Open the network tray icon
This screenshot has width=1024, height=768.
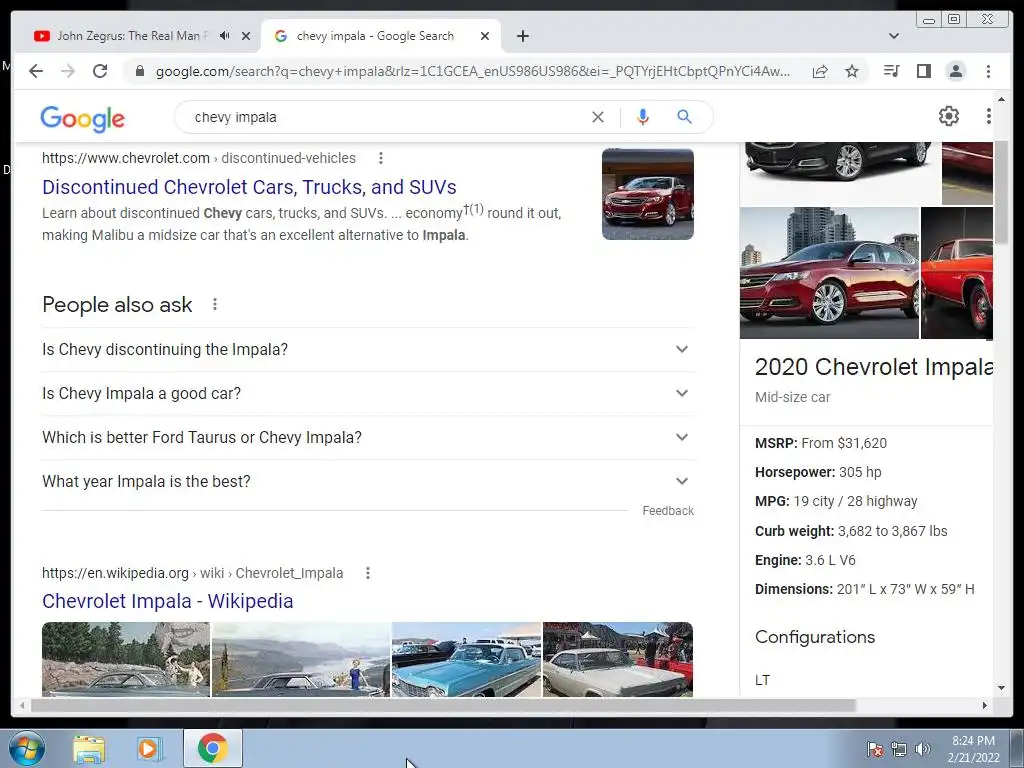[x=899, y=749]
